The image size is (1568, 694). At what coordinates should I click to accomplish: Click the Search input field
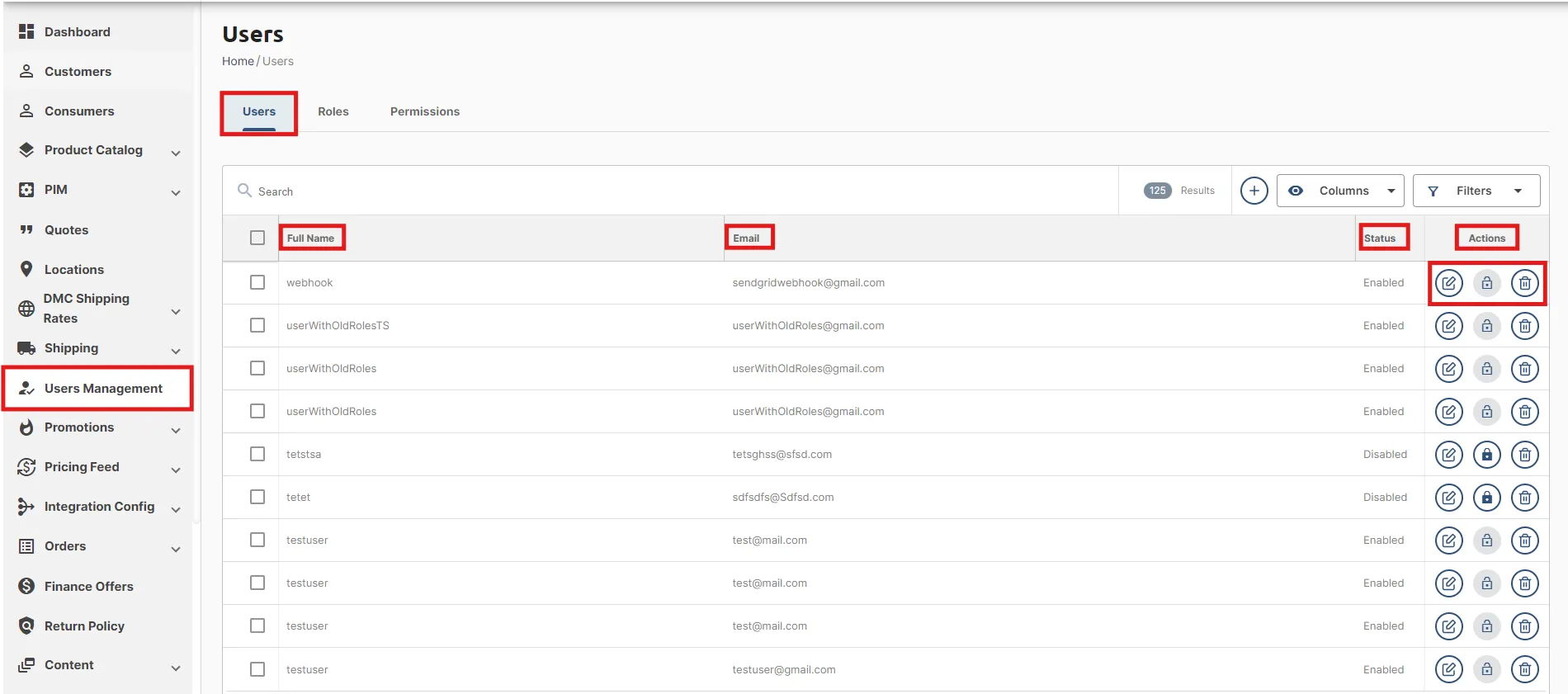coord(670,191)
